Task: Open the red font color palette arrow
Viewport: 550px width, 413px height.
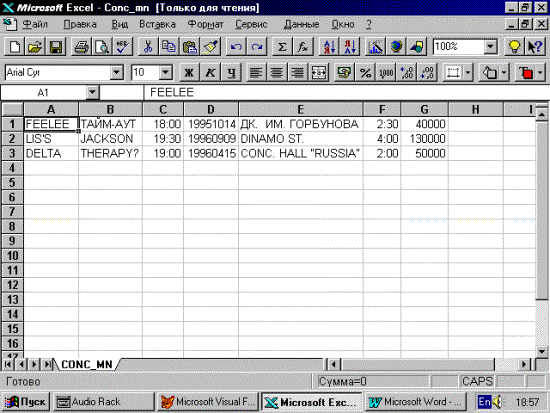Action: coord(540,73)
